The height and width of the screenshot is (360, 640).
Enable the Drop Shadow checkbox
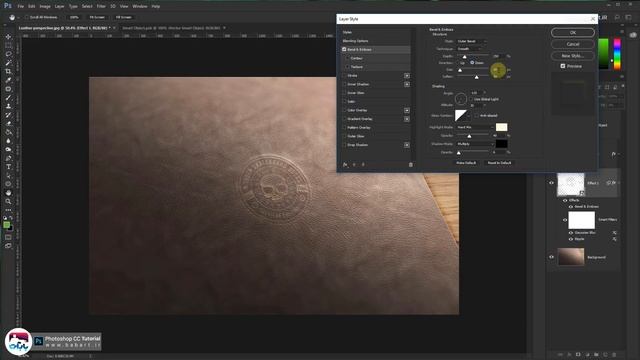point(344,145)
